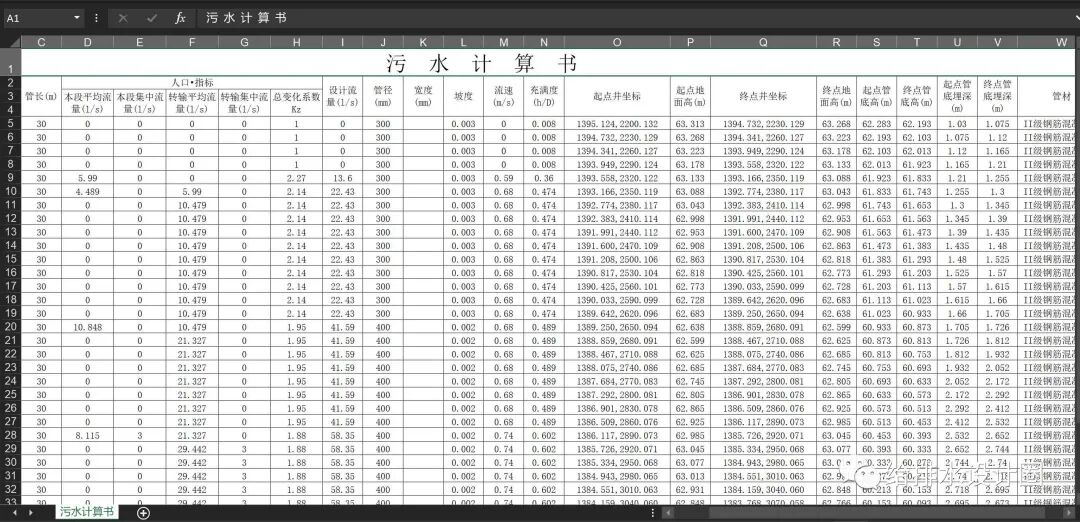Click the 本段平均流量(l/s) header cell
Screen dimensions: 1080x522
tap(87, 103)
